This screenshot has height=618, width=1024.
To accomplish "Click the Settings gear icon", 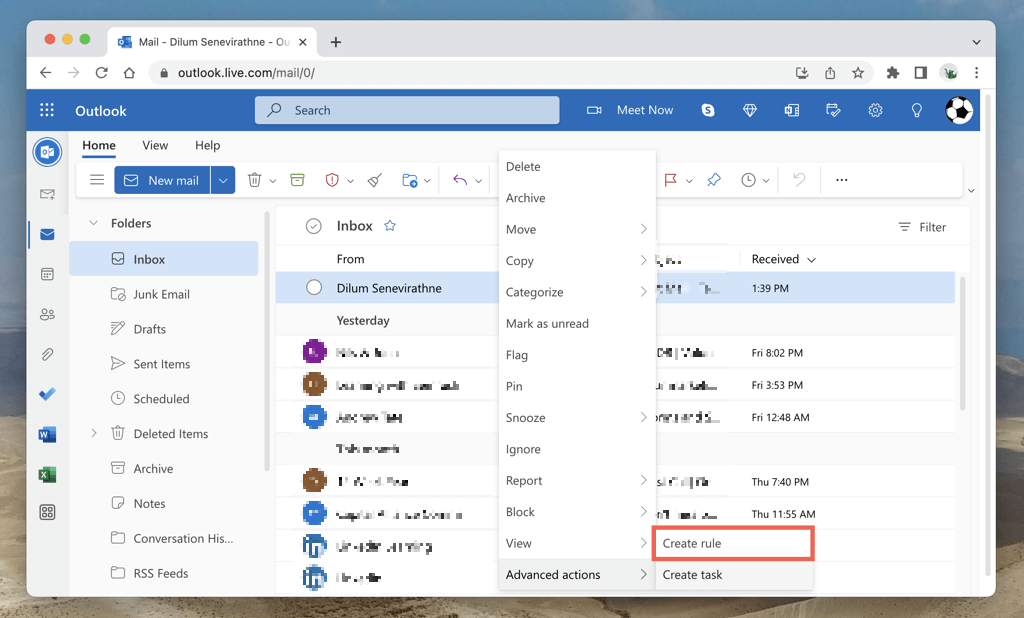I will coord(875,110).
